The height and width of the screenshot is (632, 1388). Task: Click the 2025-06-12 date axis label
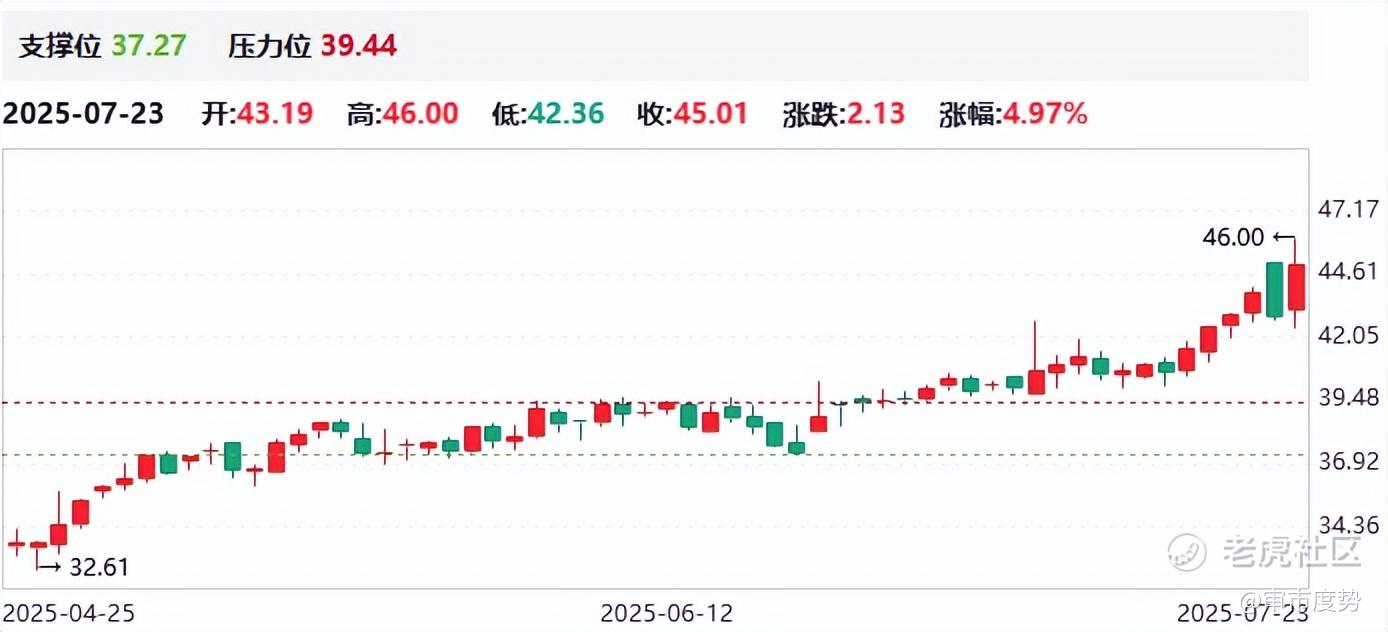(667, 612)
